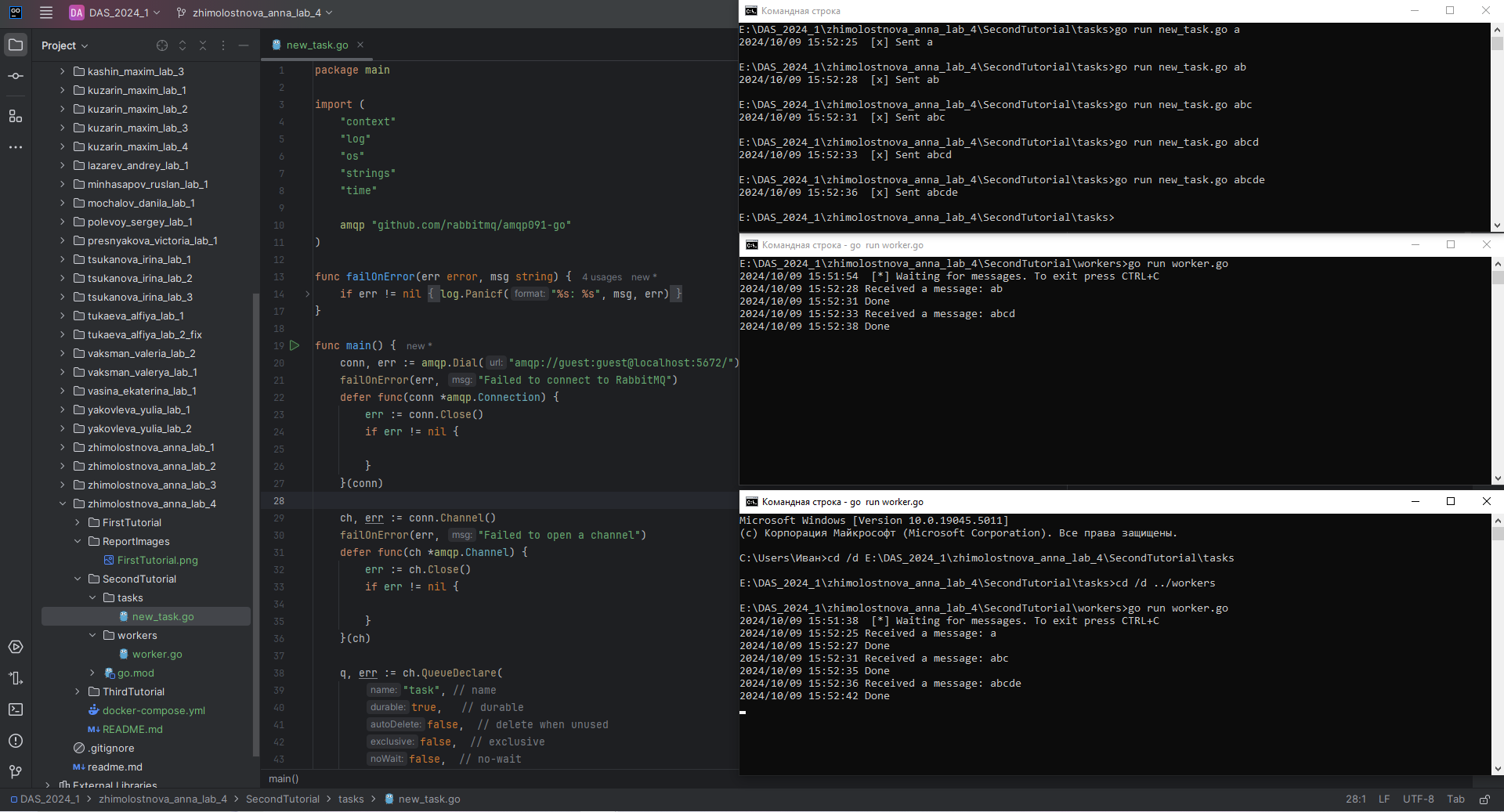Open go to line 28:1 indicator
The image size is (1504, 812).
click(1356, 799)
